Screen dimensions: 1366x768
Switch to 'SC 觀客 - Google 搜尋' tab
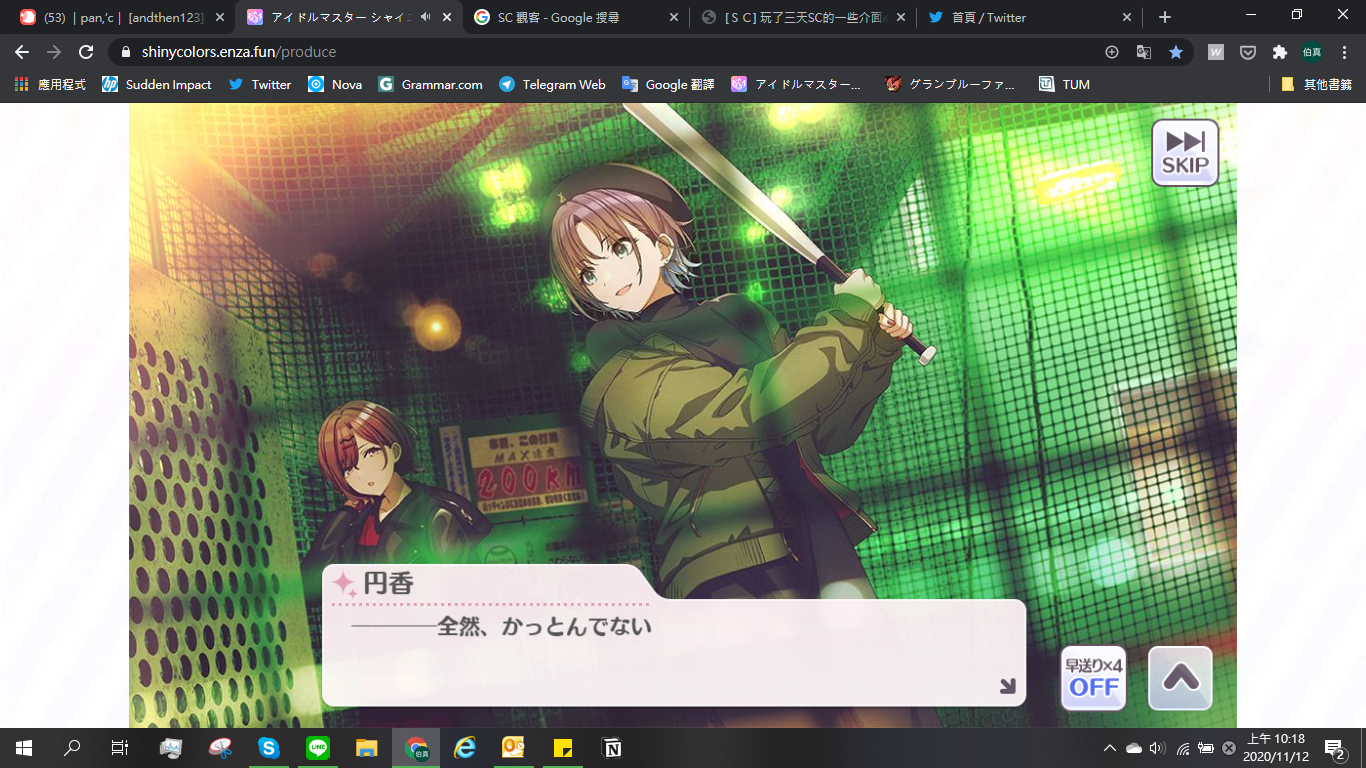[x=574, y=17]
